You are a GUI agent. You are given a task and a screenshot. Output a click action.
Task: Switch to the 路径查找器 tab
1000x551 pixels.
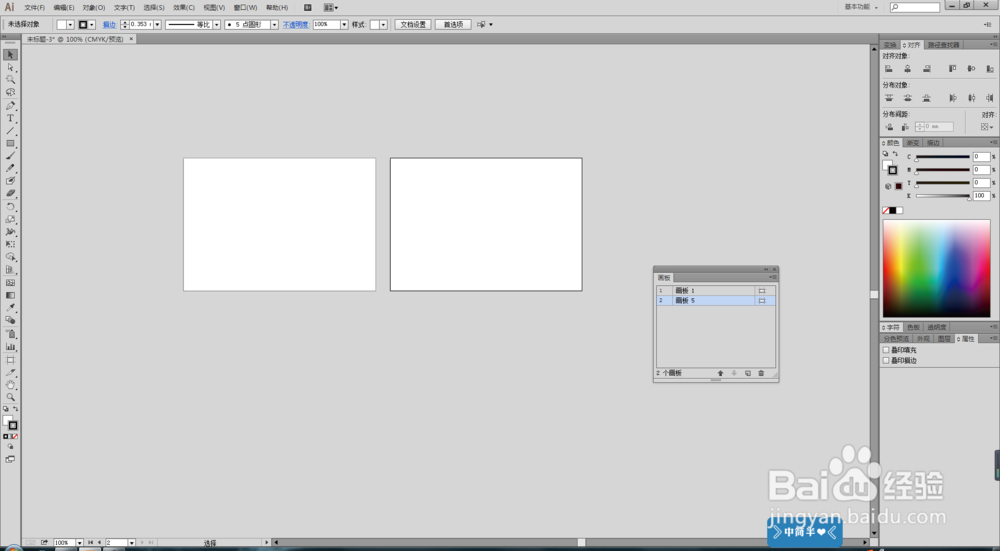point(943,45)
